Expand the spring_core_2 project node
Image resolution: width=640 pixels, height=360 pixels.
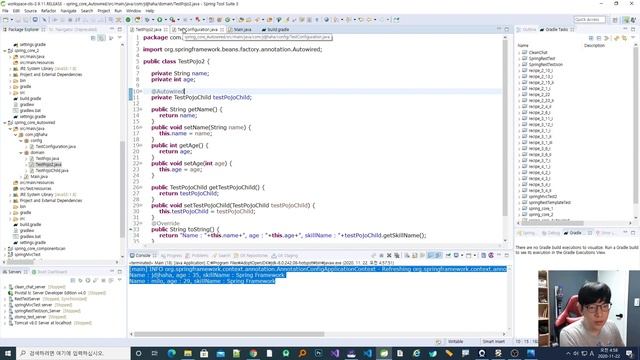coord(4,51)
